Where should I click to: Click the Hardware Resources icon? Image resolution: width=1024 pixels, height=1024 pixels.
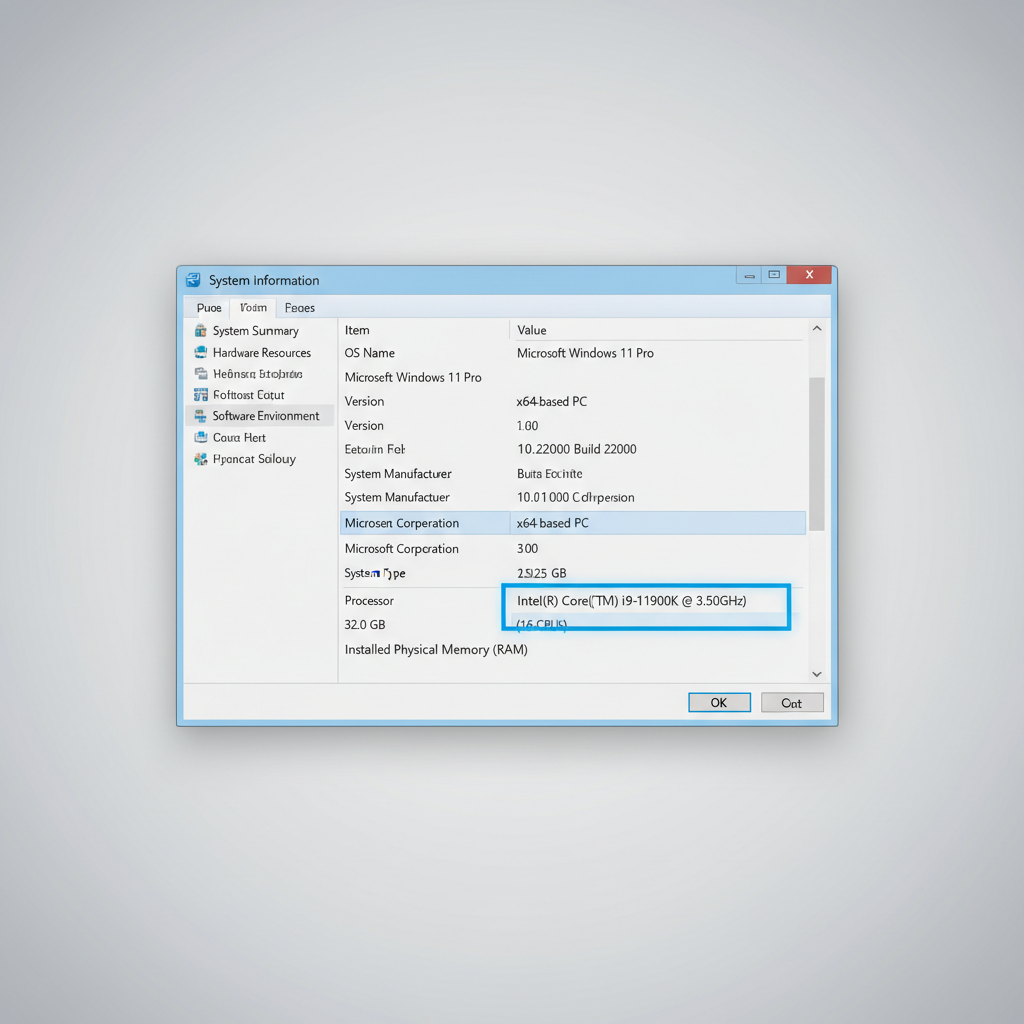click(x=201, y=352)
